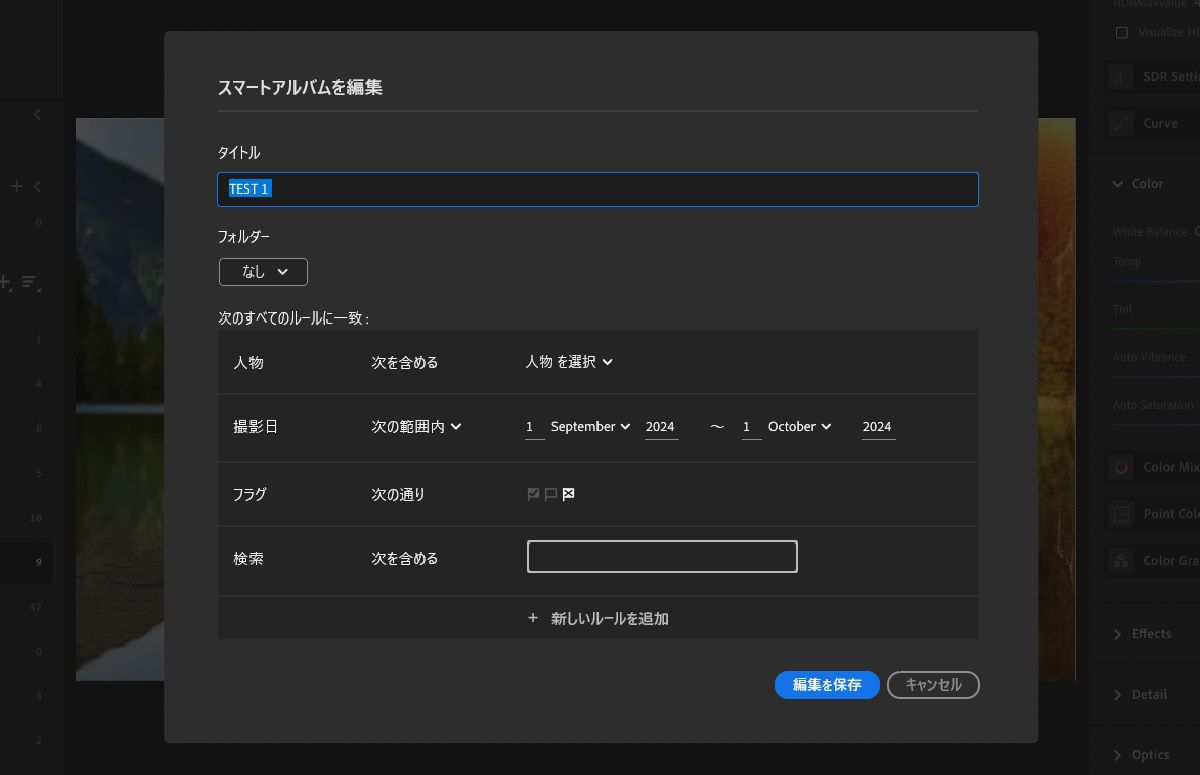This screenshot has height=775, width=1200.
Task: Click the Color Grading icon
Action: (x=1120, y=561)
